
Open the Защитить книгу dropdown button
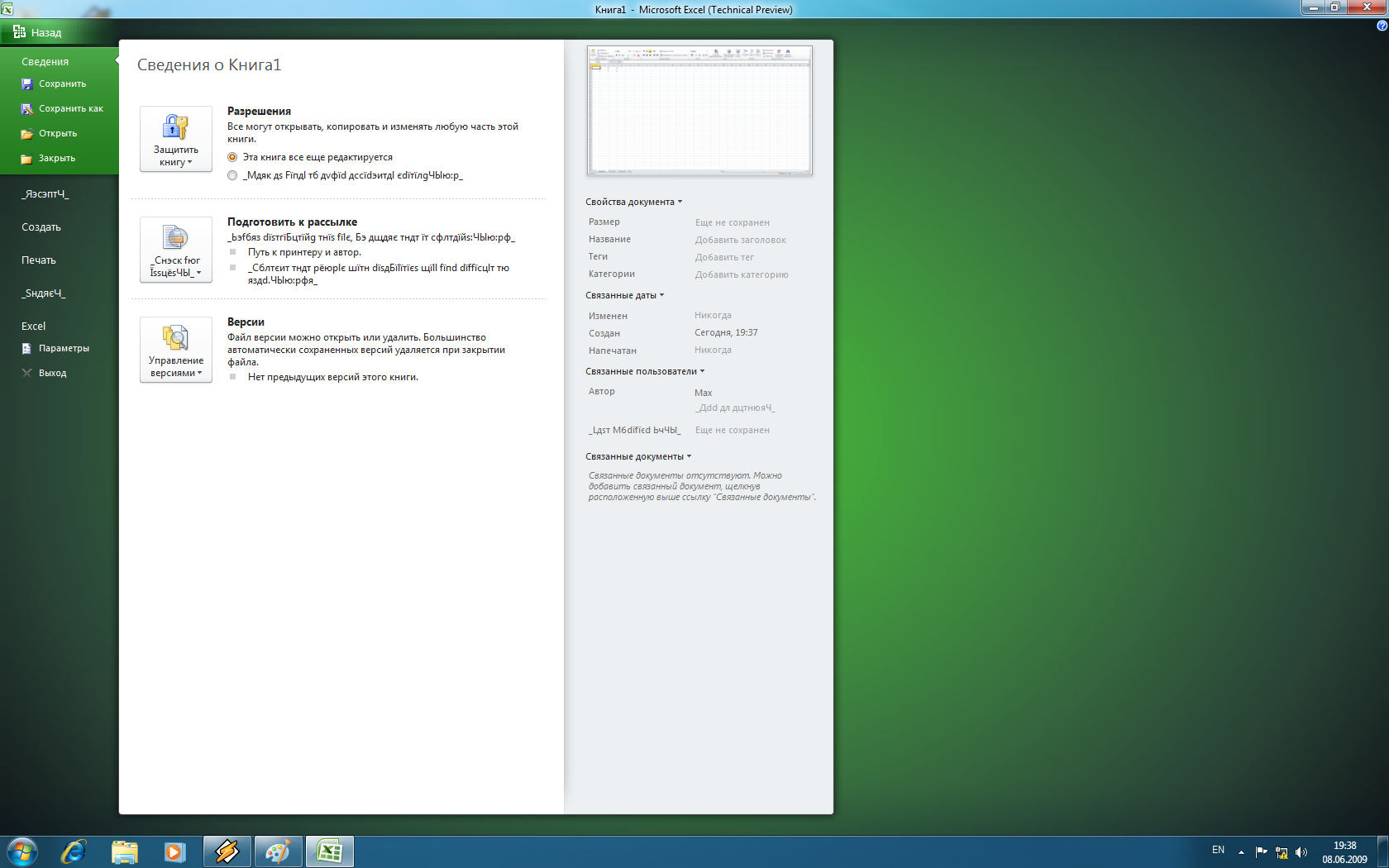click(176, 139)
